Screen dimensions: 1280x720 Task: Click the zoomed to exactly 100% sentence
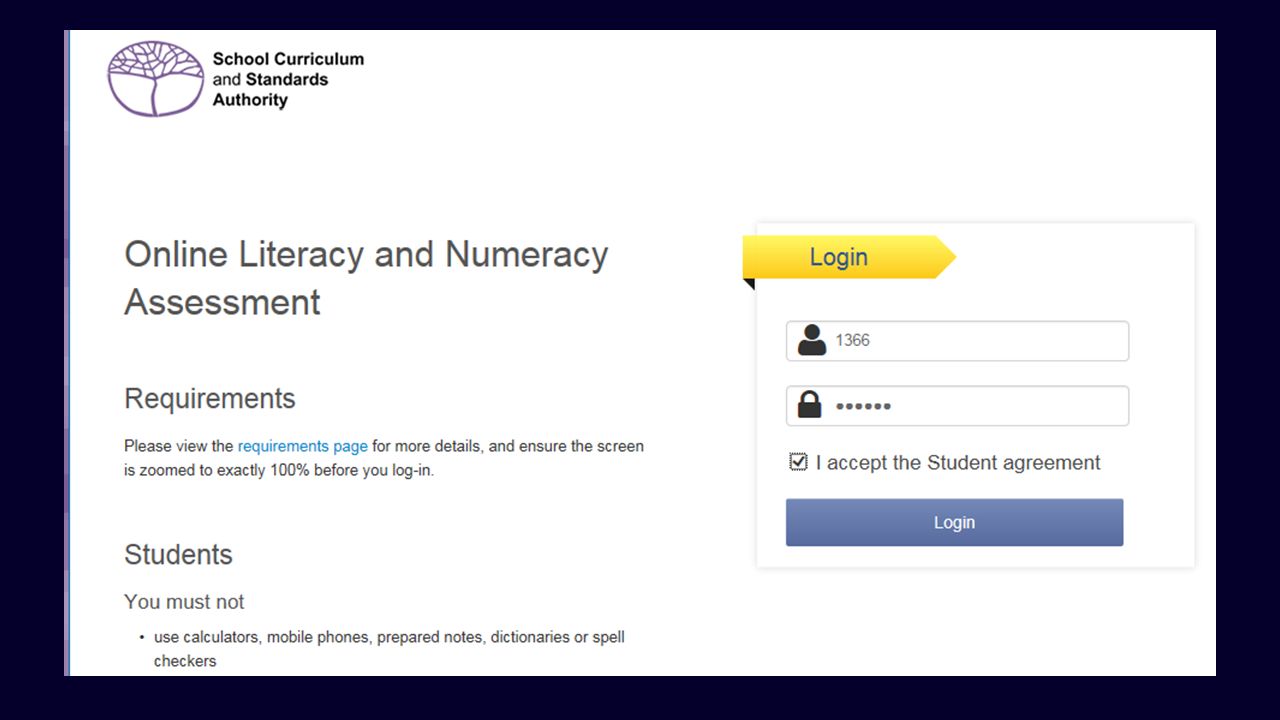[384, 458]
